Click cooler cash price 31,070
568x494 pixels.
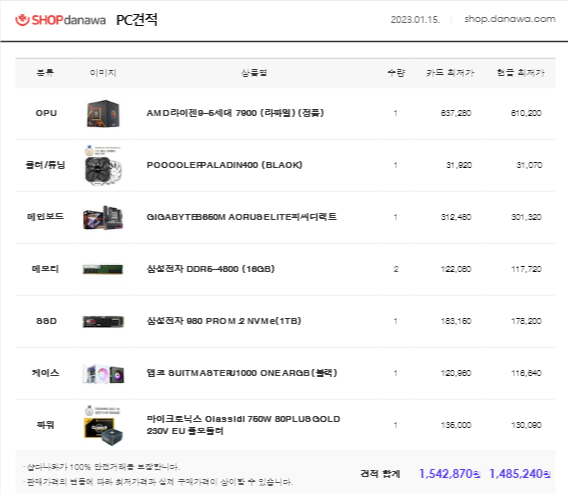[529, 165]
